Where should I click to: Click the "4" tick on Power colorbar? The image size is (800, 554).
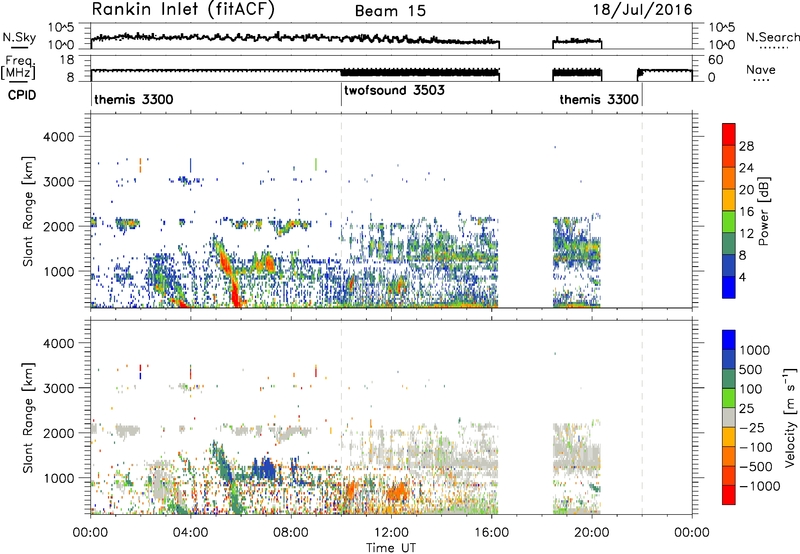pos(742,278)
